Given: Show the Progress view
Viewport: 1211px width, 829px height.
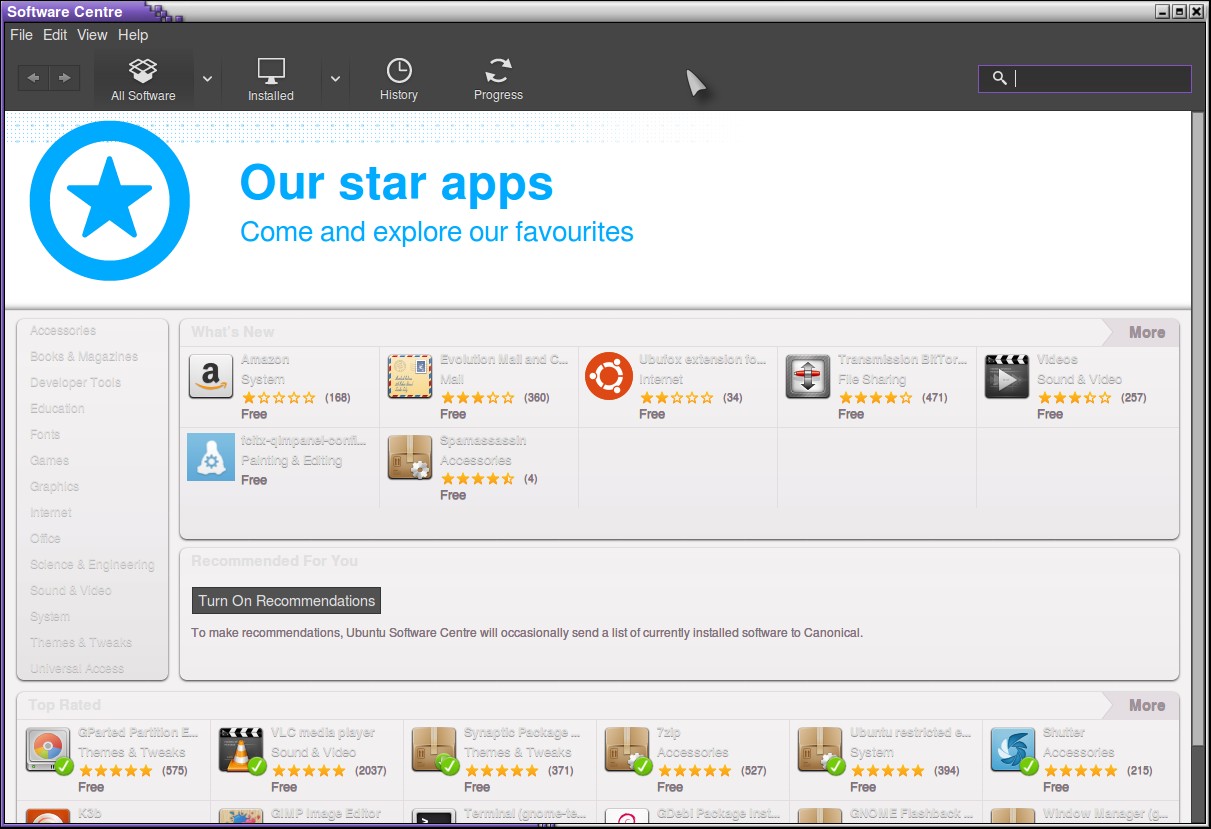Looking at the screenshot, I should pos(498,79).
